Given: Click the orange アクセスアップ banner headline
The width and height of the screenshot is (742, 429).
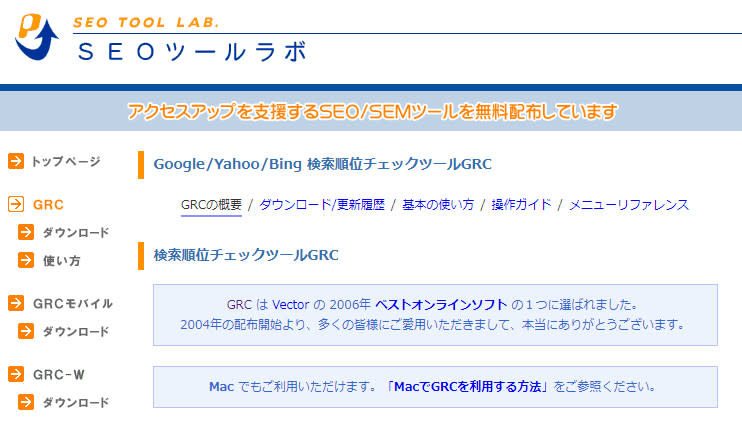Looking at the screenshot, I should (x=372, y=112).
